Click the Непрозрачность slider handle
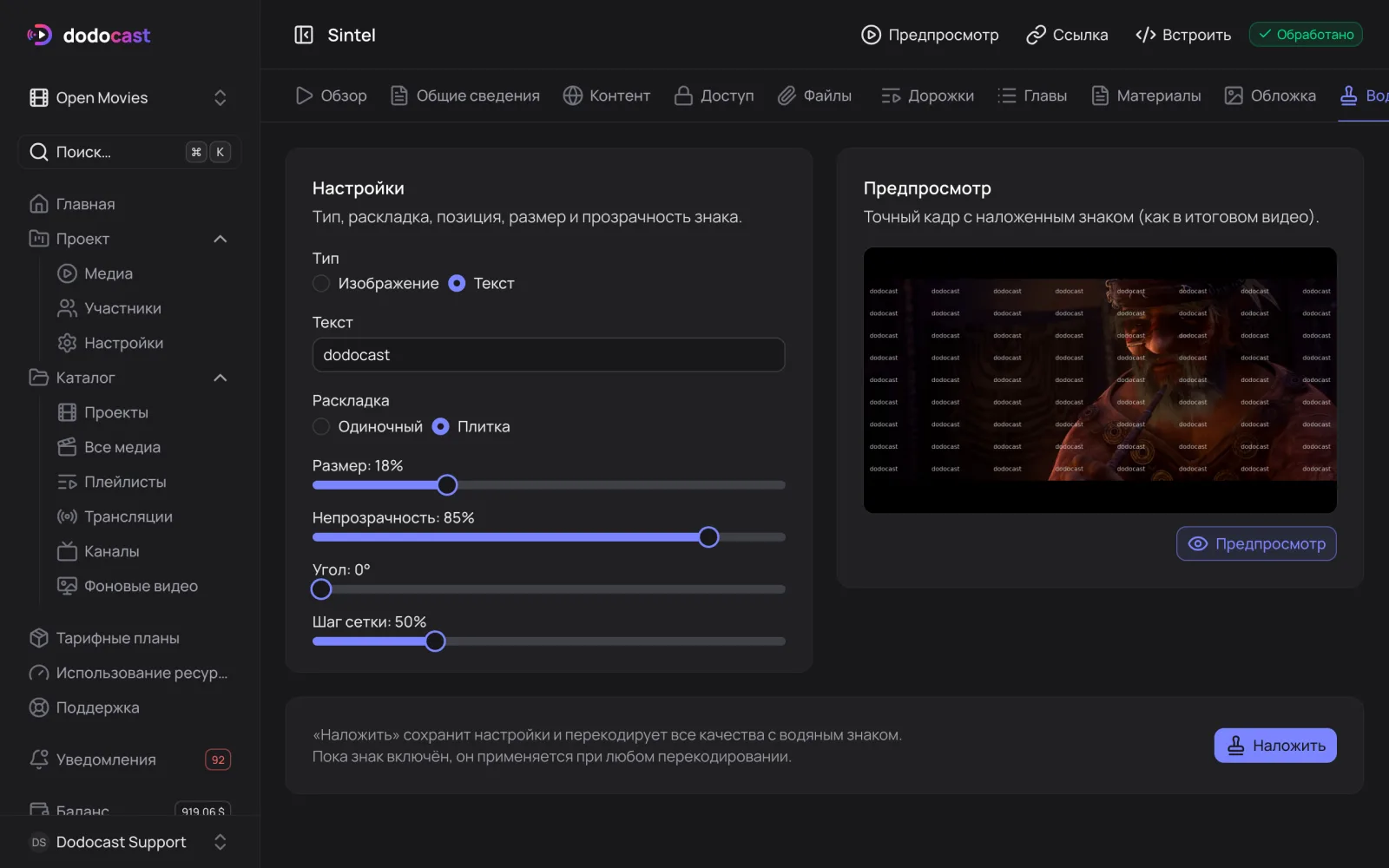The image size is (1389, 868). click(708, 537)
